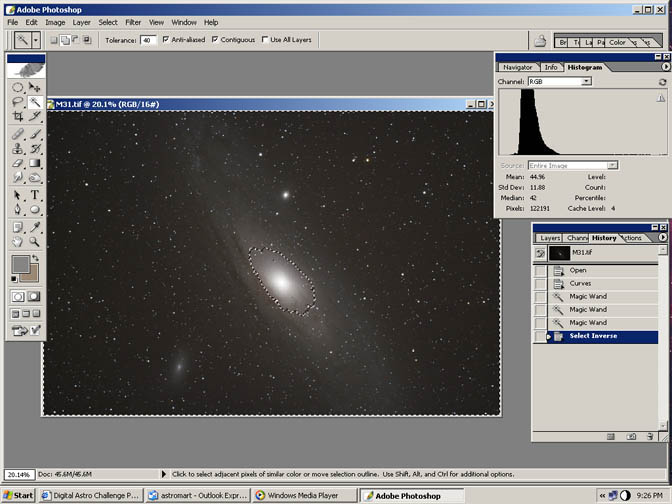Open the Histogram palette flyout menu arrow
This screenshot has height=504, width=672.
tap(665, 67)
